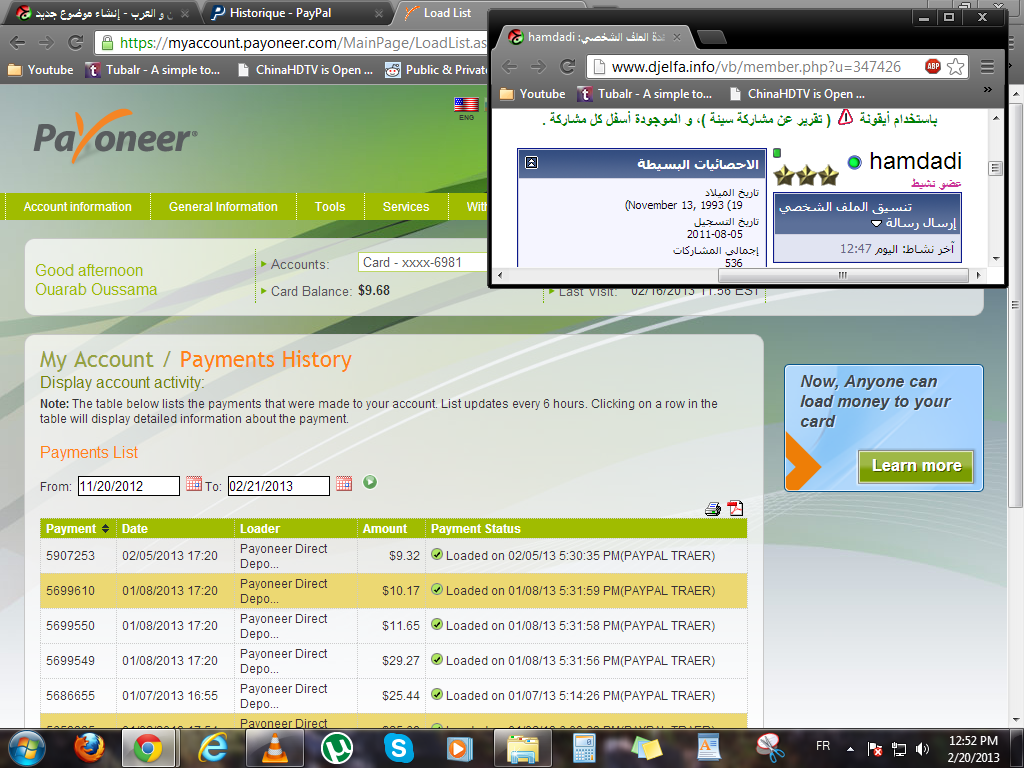Screen dimensions: 1024x768
Task: Go back in the Payoneer browser window
Action: pos(18,42)
